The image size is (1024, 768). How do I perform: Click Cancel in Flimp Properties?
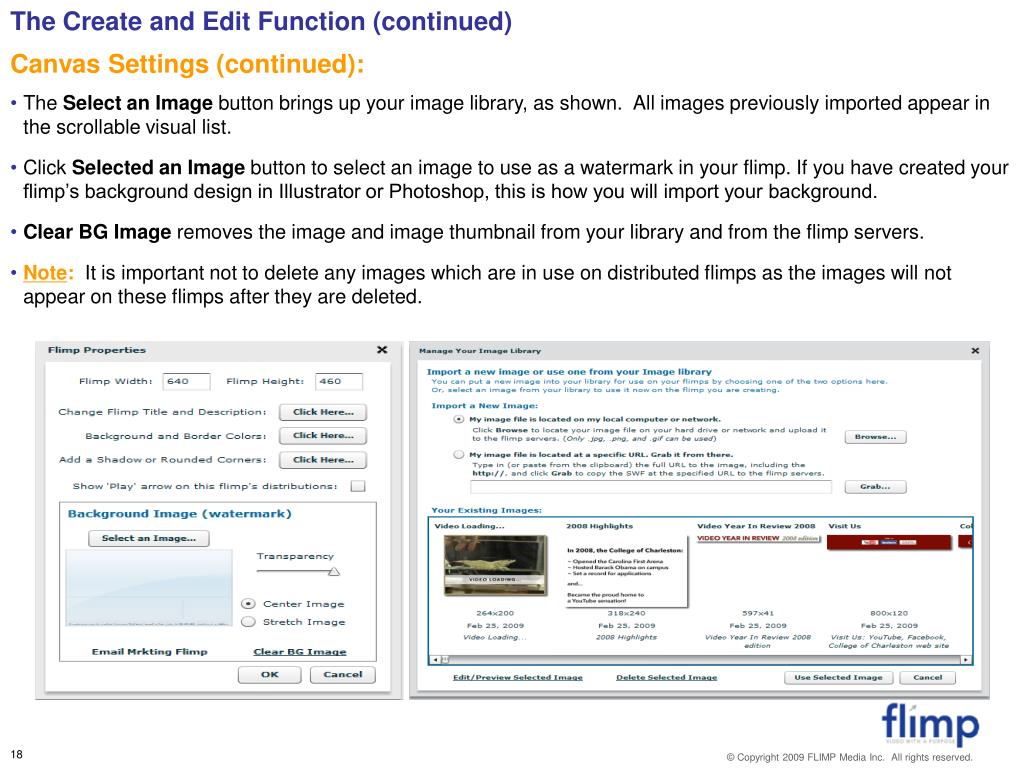[342, 675]
